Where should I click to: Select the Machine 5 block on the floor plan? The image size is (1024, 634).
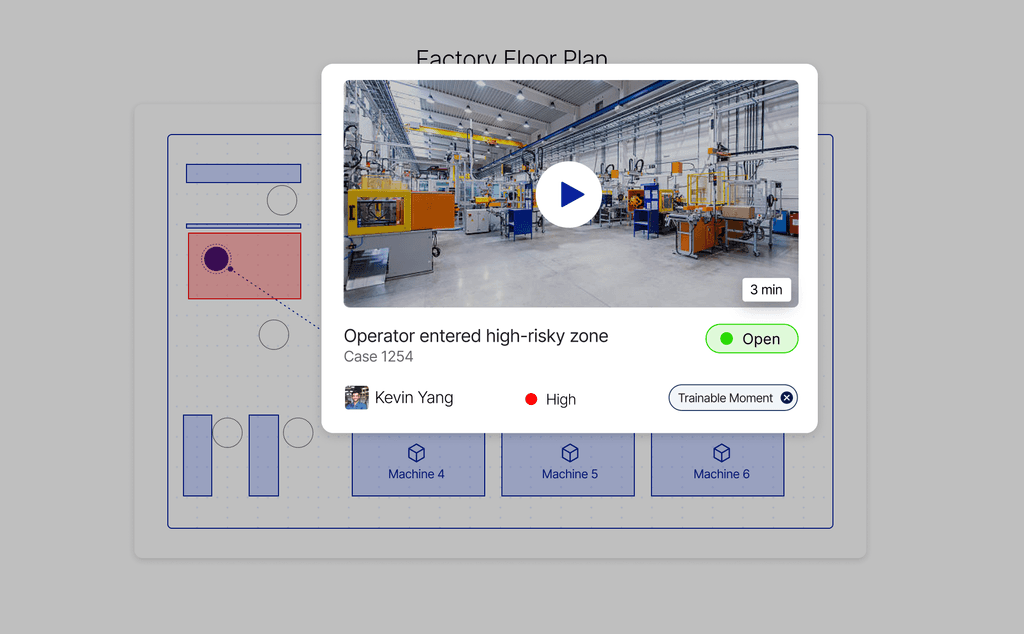coord(568,463)
